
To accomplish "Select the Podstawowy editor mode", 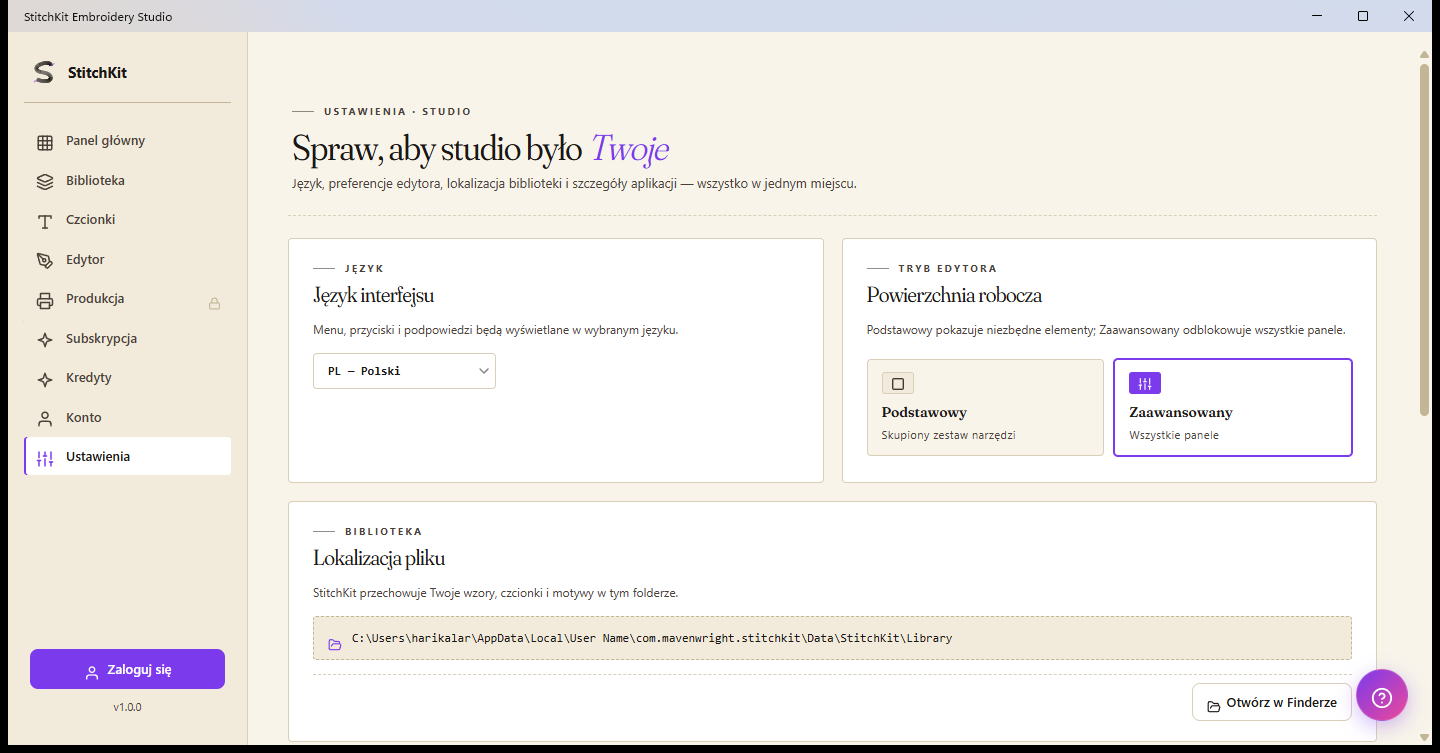I will [985, 408].
